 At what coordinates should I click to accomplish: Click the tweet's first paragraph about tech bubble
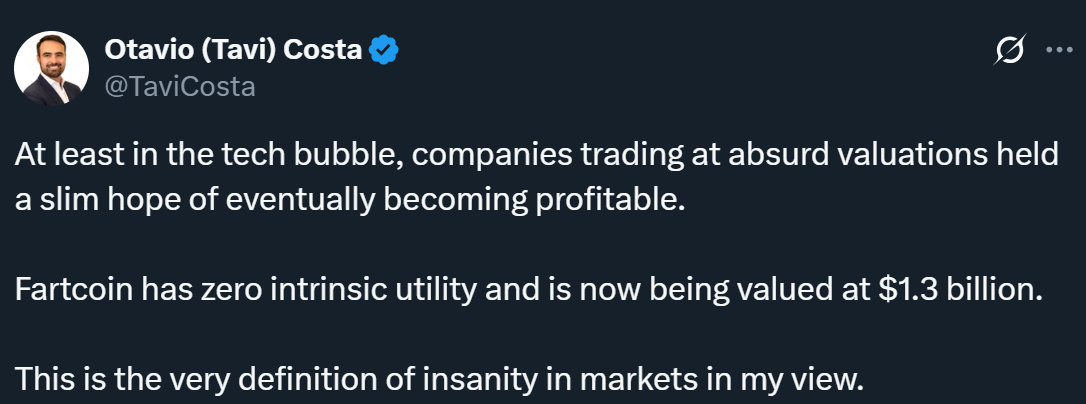pos(537,177)
